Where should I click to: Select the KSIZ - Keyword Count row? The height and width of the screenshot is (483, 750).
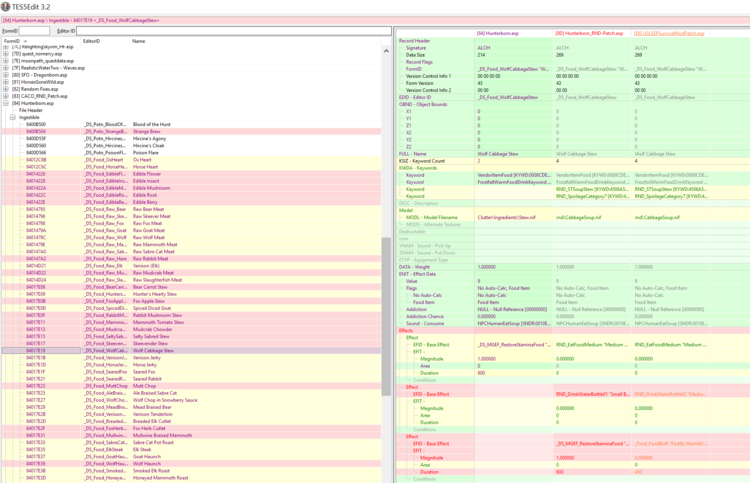tap(573, 161)
